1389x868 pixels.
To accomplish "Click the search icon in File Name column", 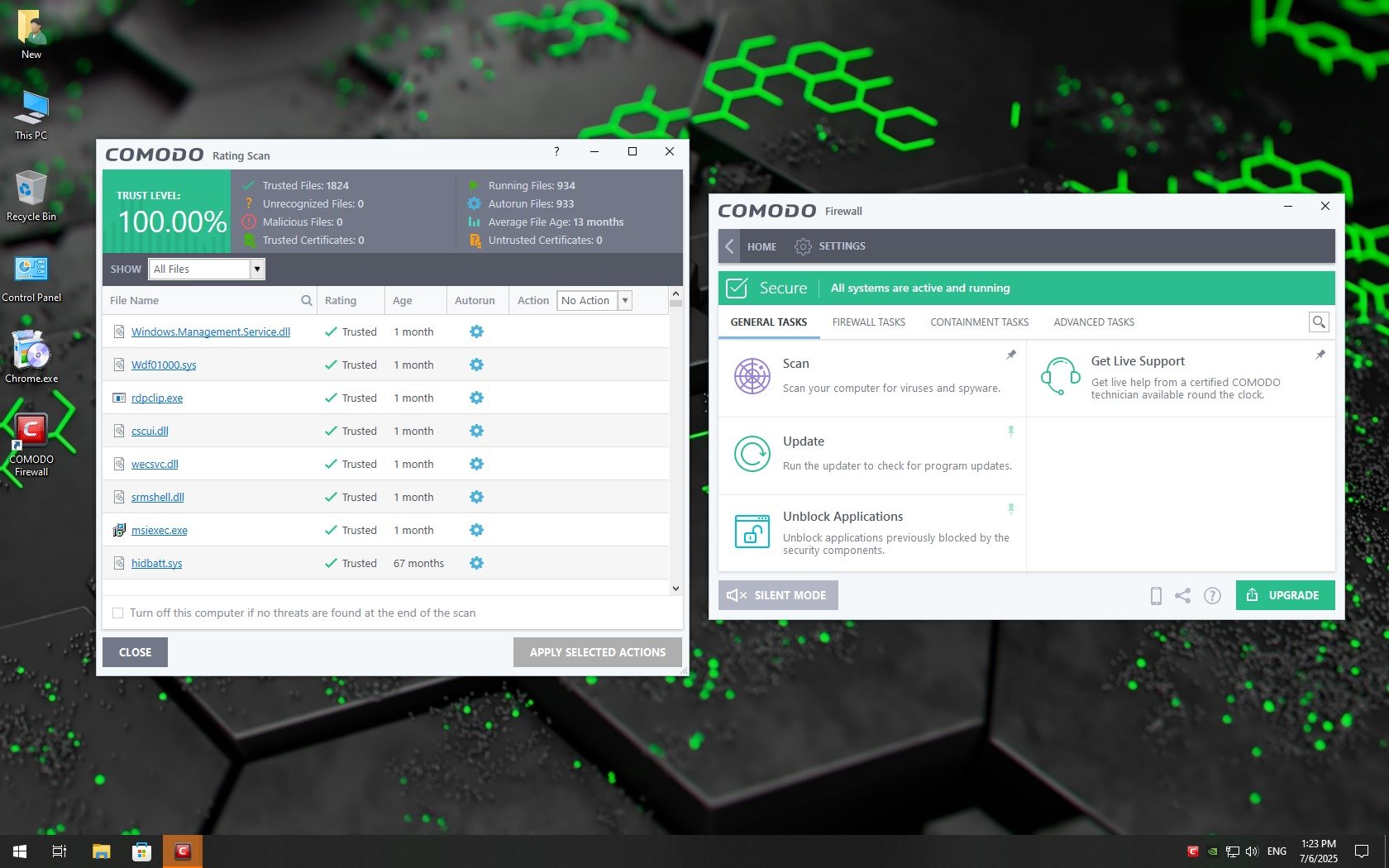I will pos(307,301).
